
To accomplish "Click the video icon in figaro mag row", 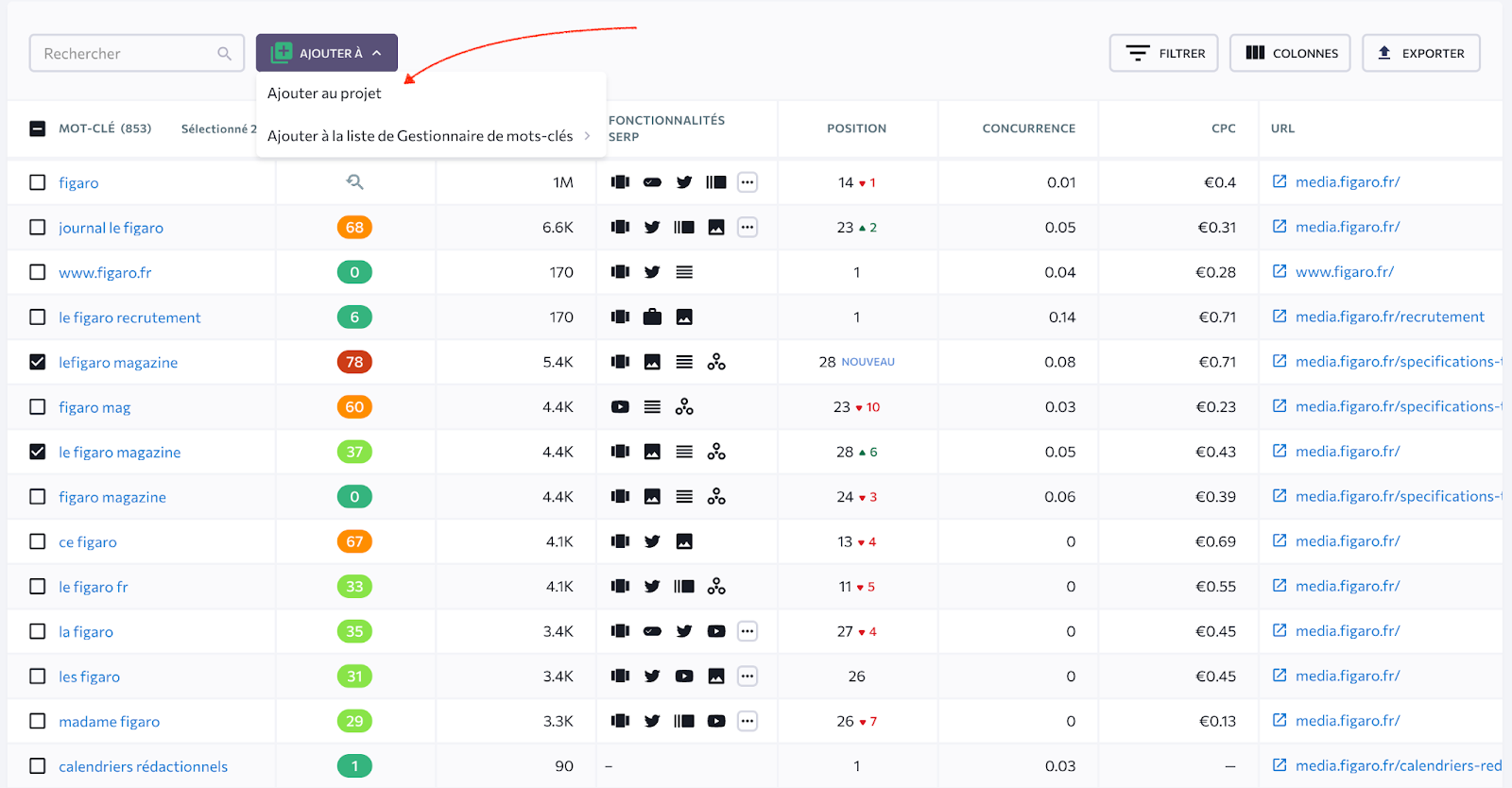I will 620,406.
